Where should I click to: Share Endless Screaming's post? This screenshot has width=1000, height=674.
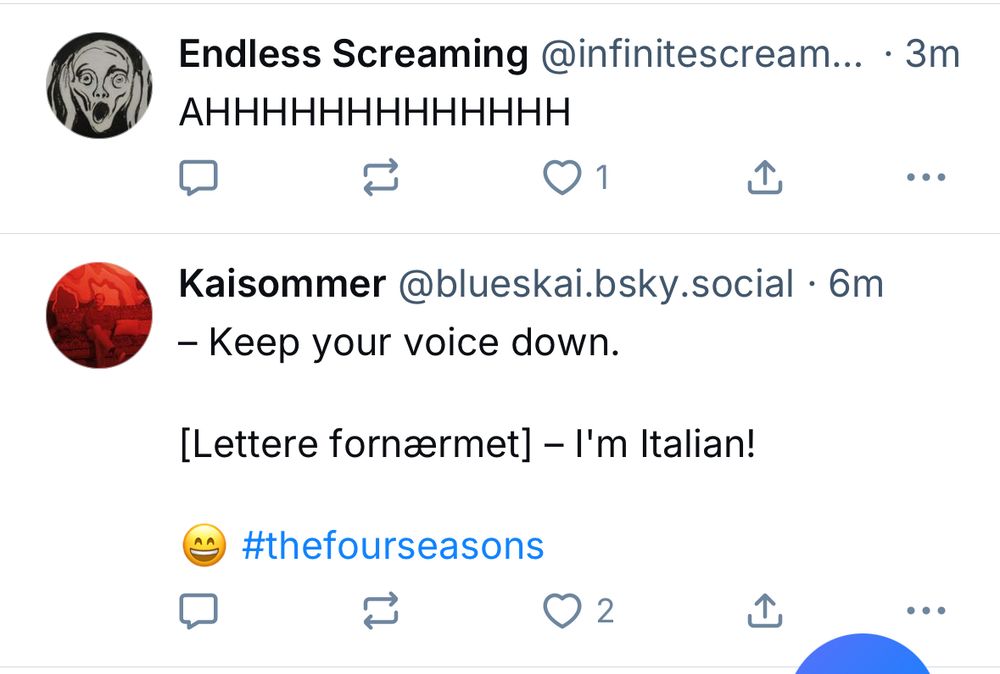[763, 176]
